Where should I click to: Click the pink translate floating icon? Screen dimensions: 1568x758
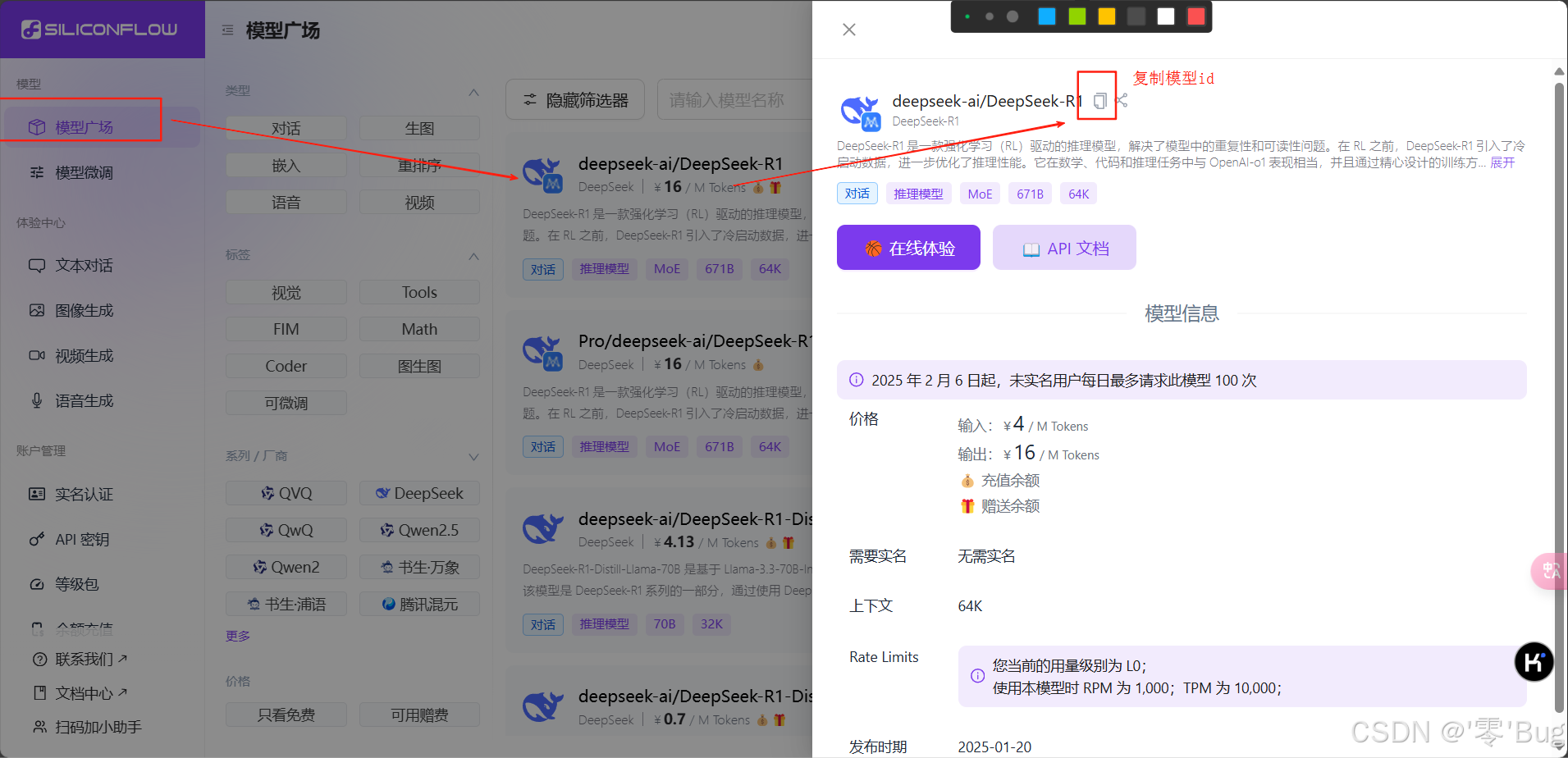[1549, 571]
